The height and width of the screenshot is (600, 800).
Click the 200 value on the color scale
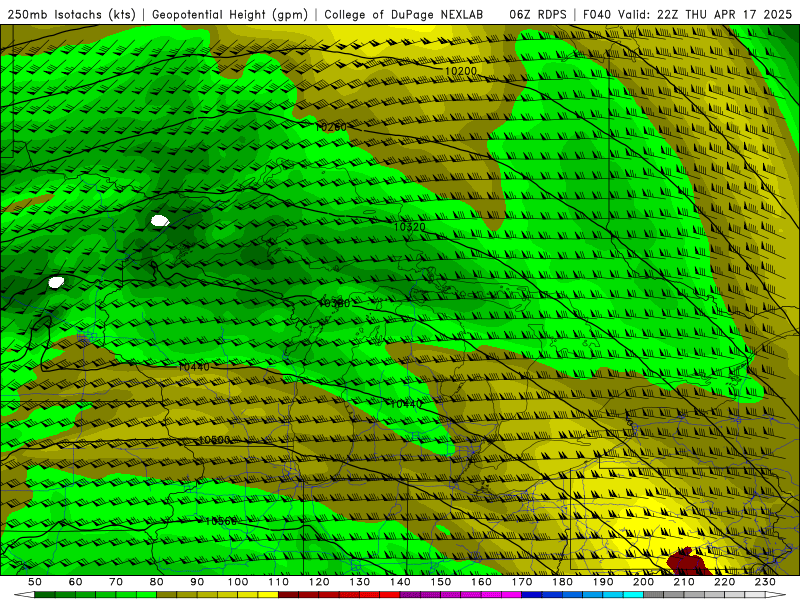click(x=643, y=582)
